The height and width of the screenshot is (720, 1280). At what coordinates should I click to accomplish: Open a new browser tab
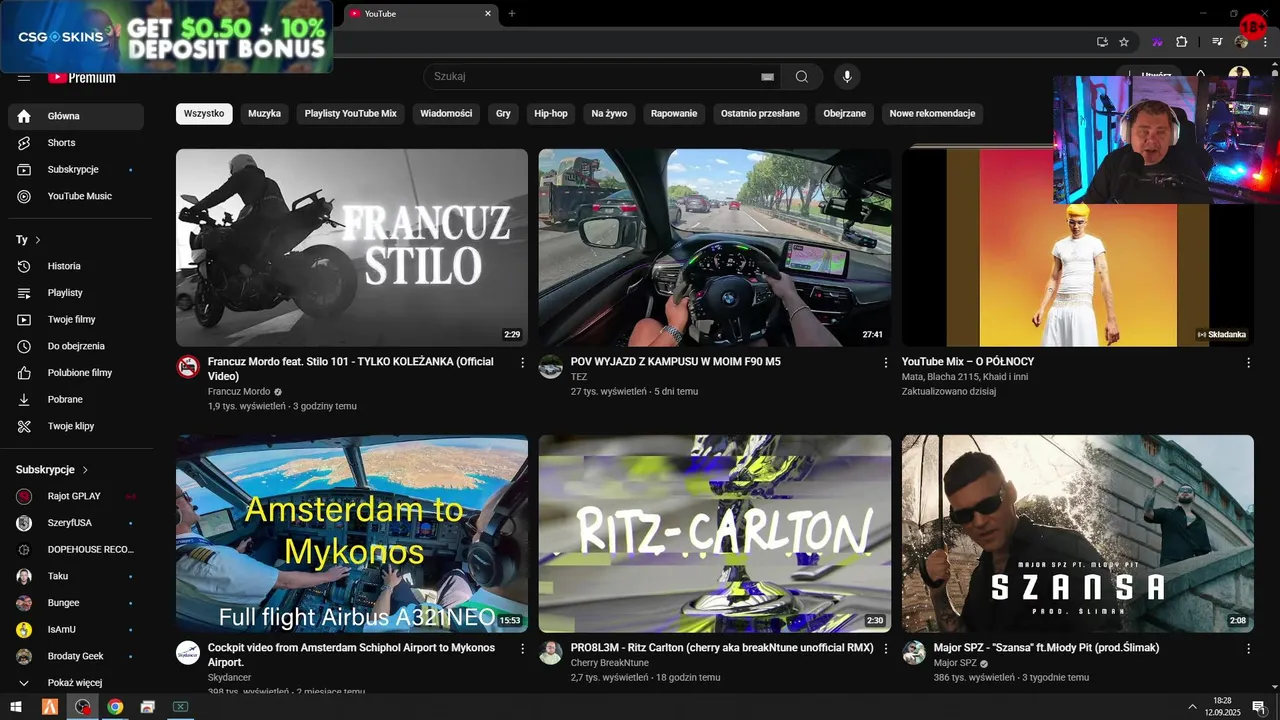click(512, 14)
